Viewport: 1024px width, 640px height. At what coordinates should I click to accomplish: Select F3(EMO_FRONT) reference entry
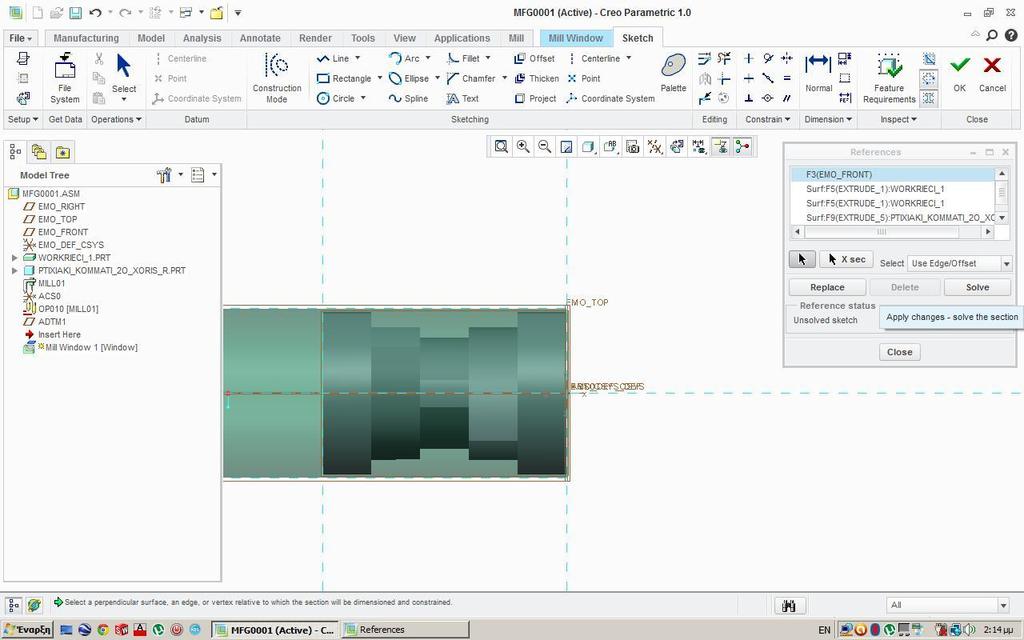pyautogui.click(x=893, y=174)
